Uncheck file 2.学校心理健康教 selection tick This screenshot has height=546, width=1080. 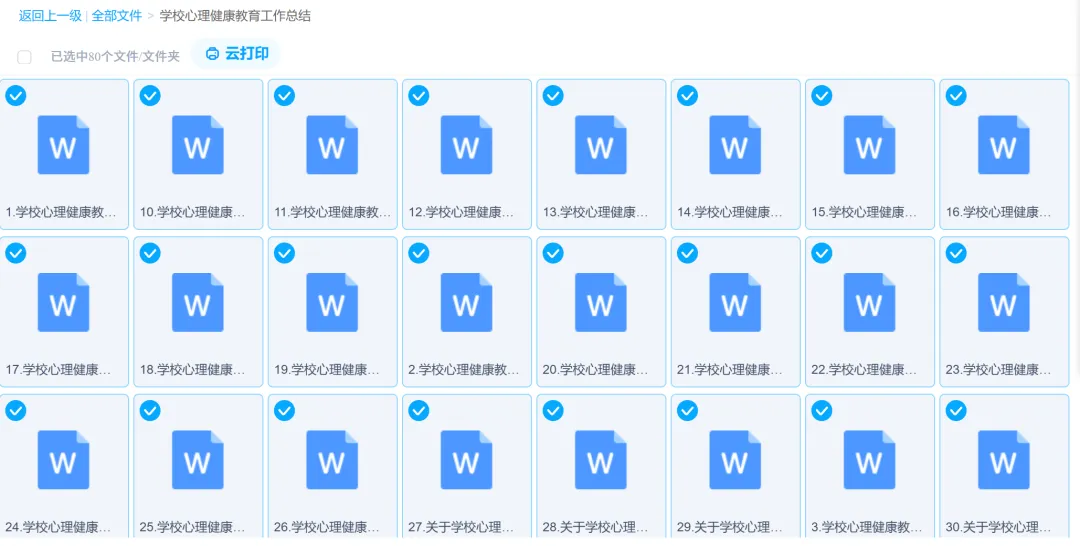coord(419,253)
